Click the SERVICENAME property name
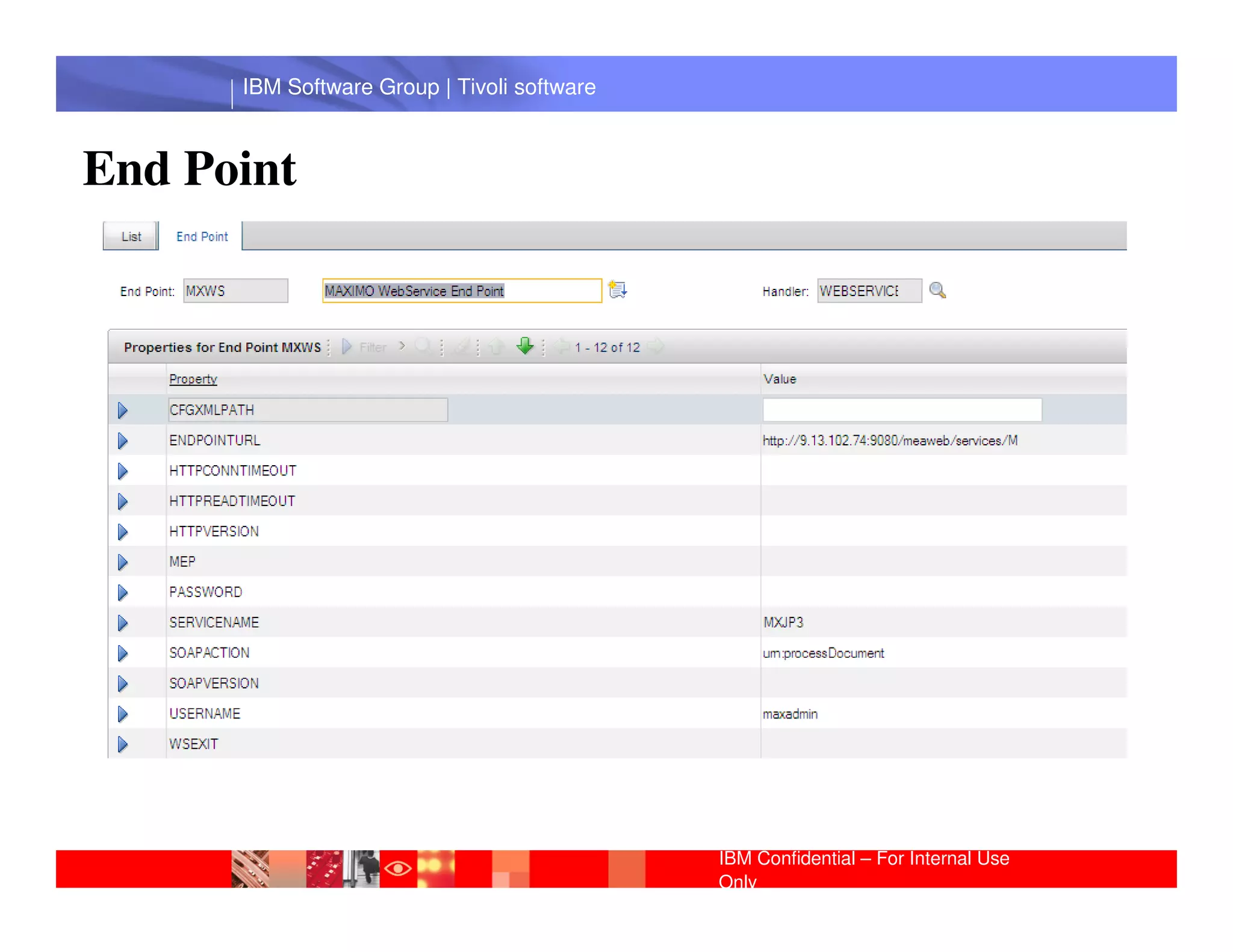The height and width of the screenshot is (952, 1233). (x=214, y=622)
